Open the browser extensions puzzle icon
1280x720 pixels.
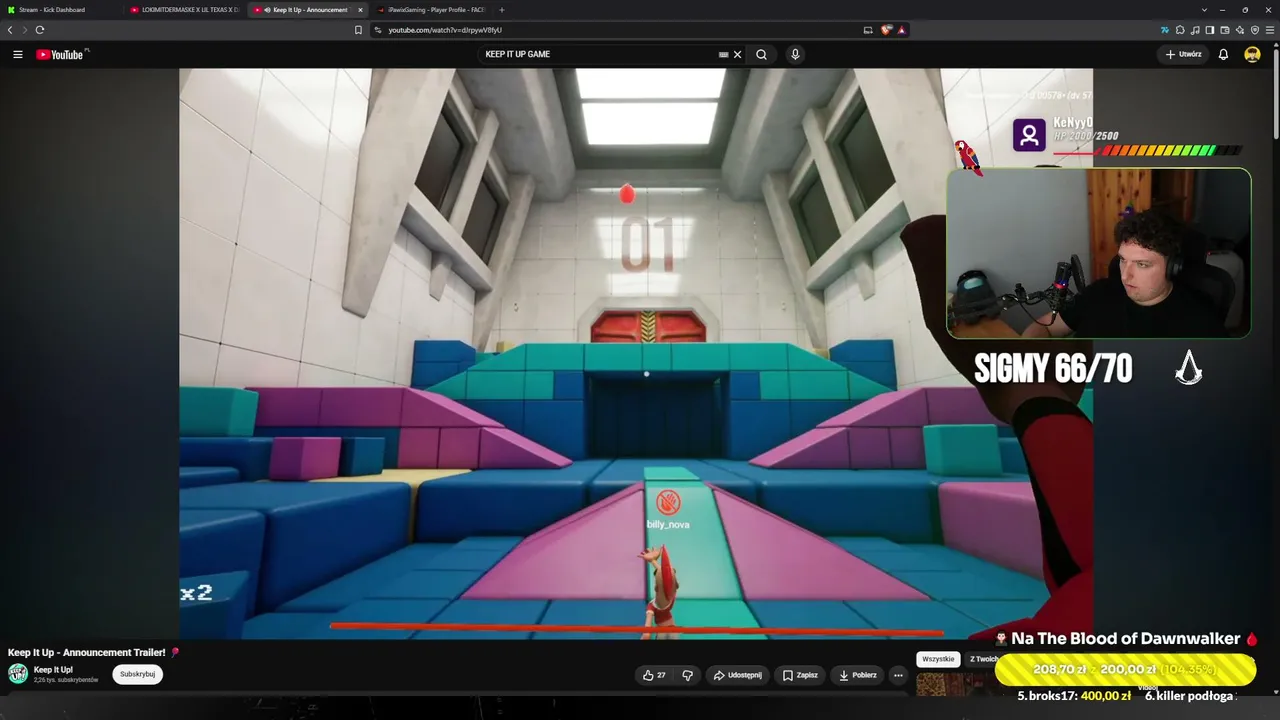coord(1180,30)
